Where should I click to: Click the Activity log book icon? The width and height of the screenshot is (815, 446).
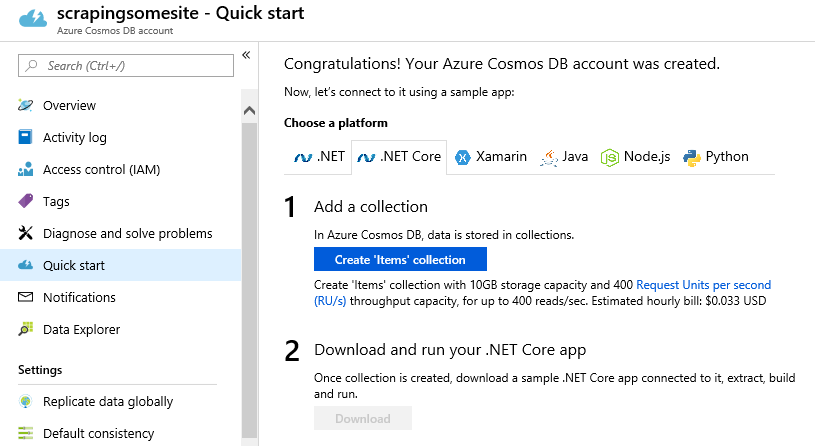[x=25, y=137]
